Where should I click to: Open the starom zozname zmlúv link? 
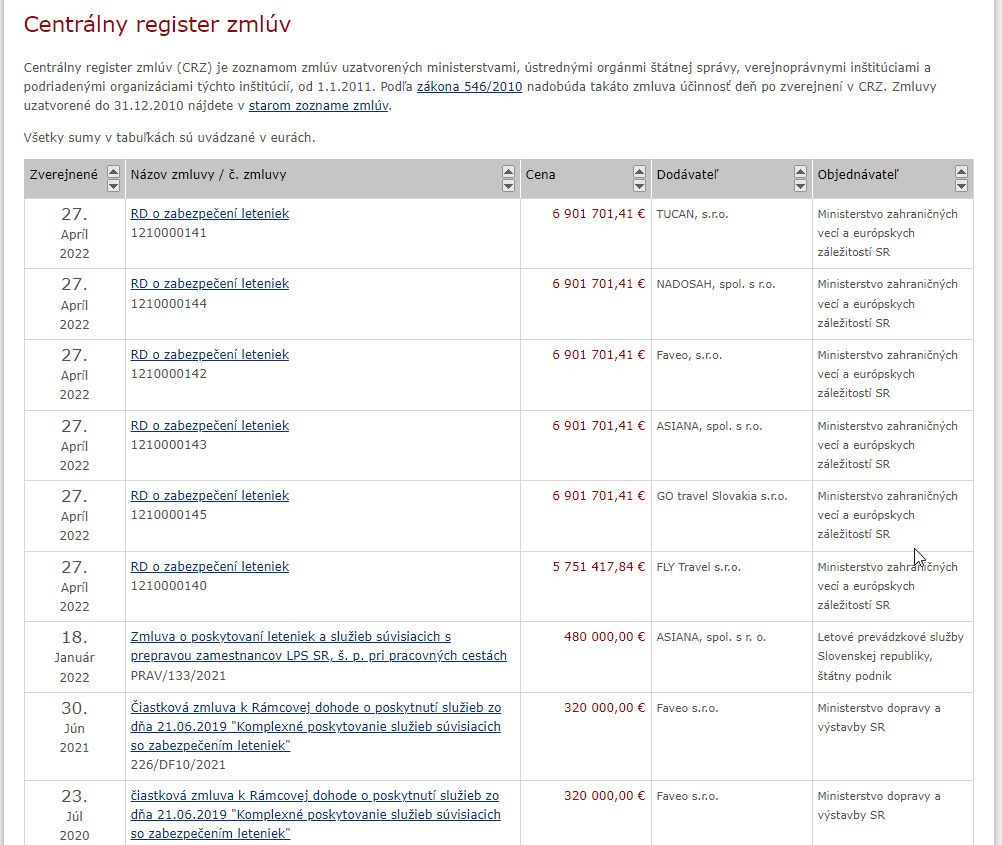(318, 105)
